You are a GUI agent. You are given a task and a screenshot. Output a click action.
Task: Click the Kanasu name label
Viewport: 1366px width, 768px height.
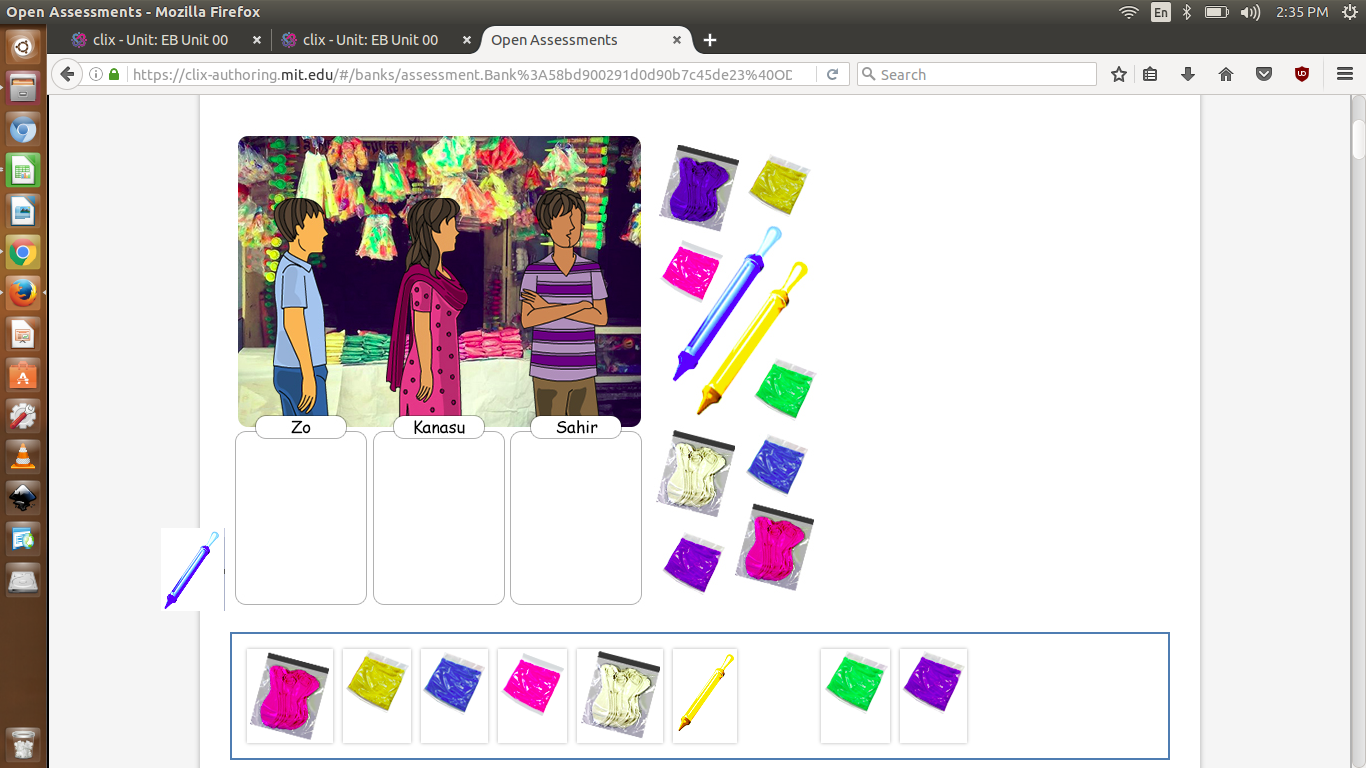click(439, 427)
